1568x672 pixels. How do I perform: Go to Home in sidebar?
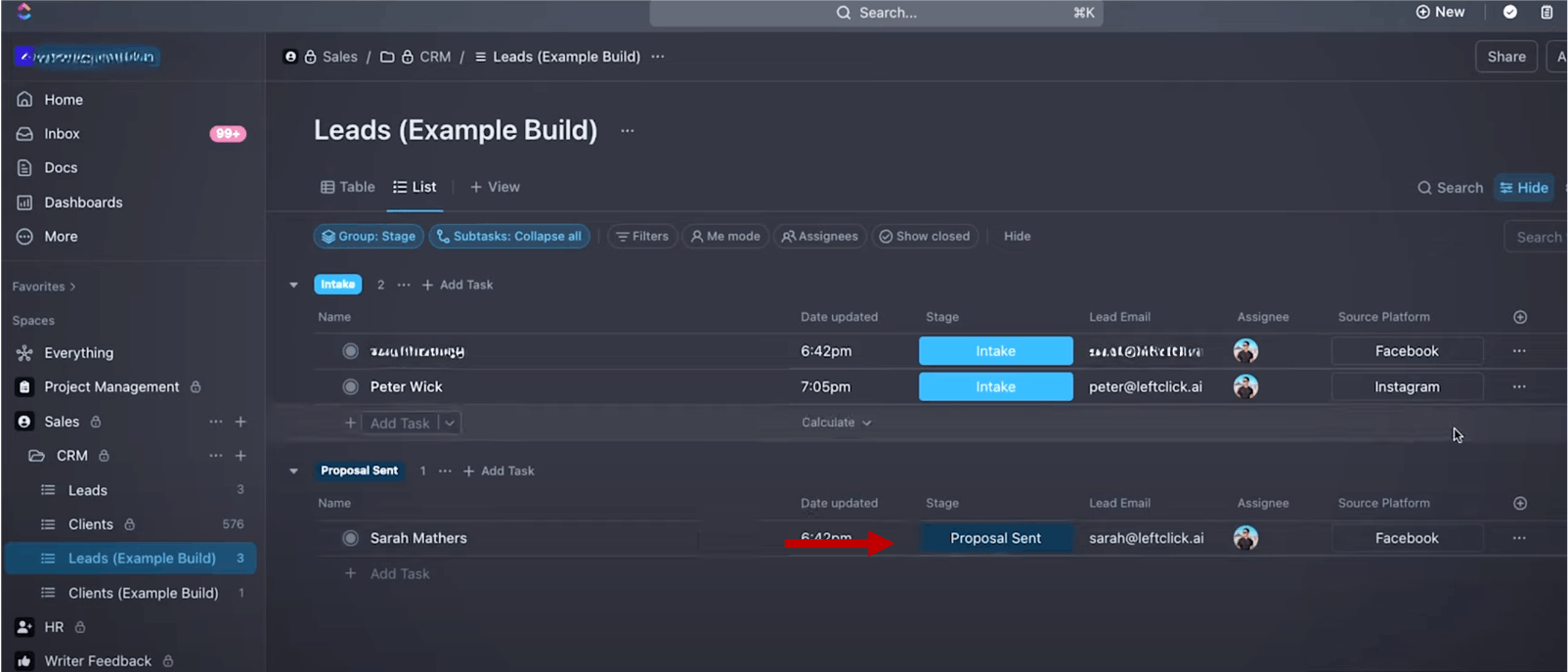click(x=64, y=100)
